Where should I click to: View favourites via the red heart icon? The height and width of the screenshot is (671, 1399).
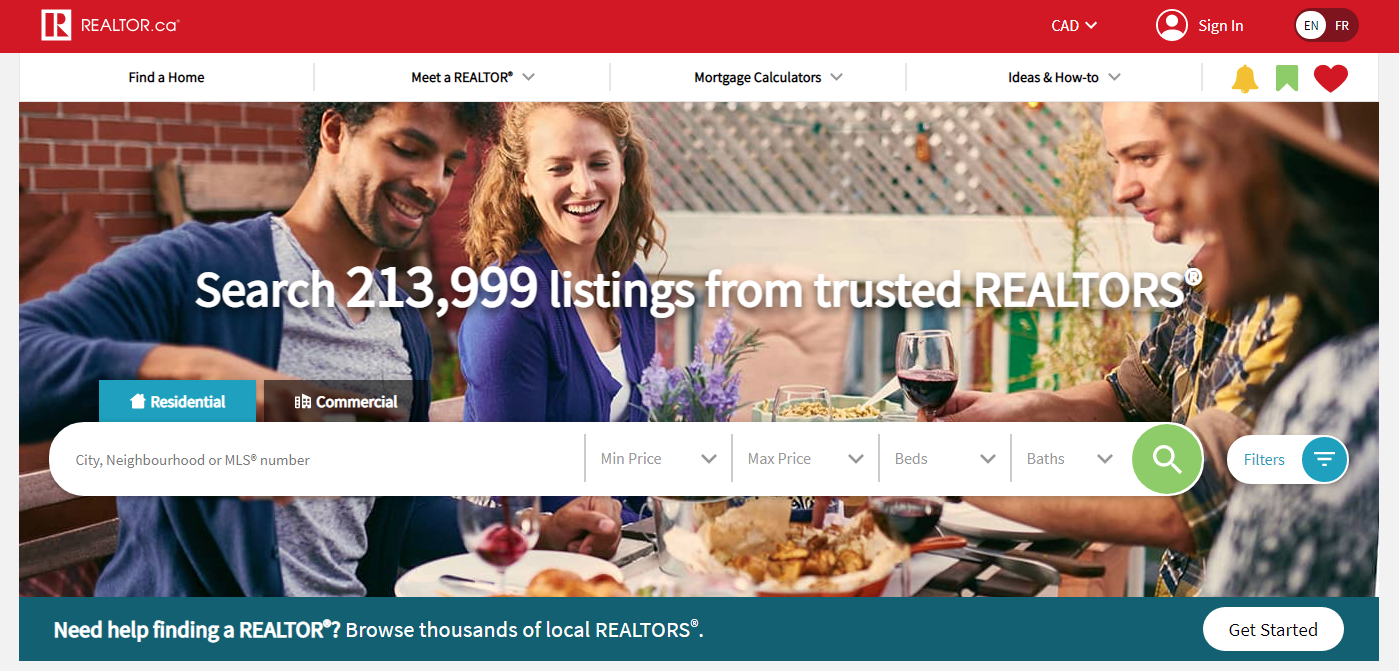tap(1331, 78)
